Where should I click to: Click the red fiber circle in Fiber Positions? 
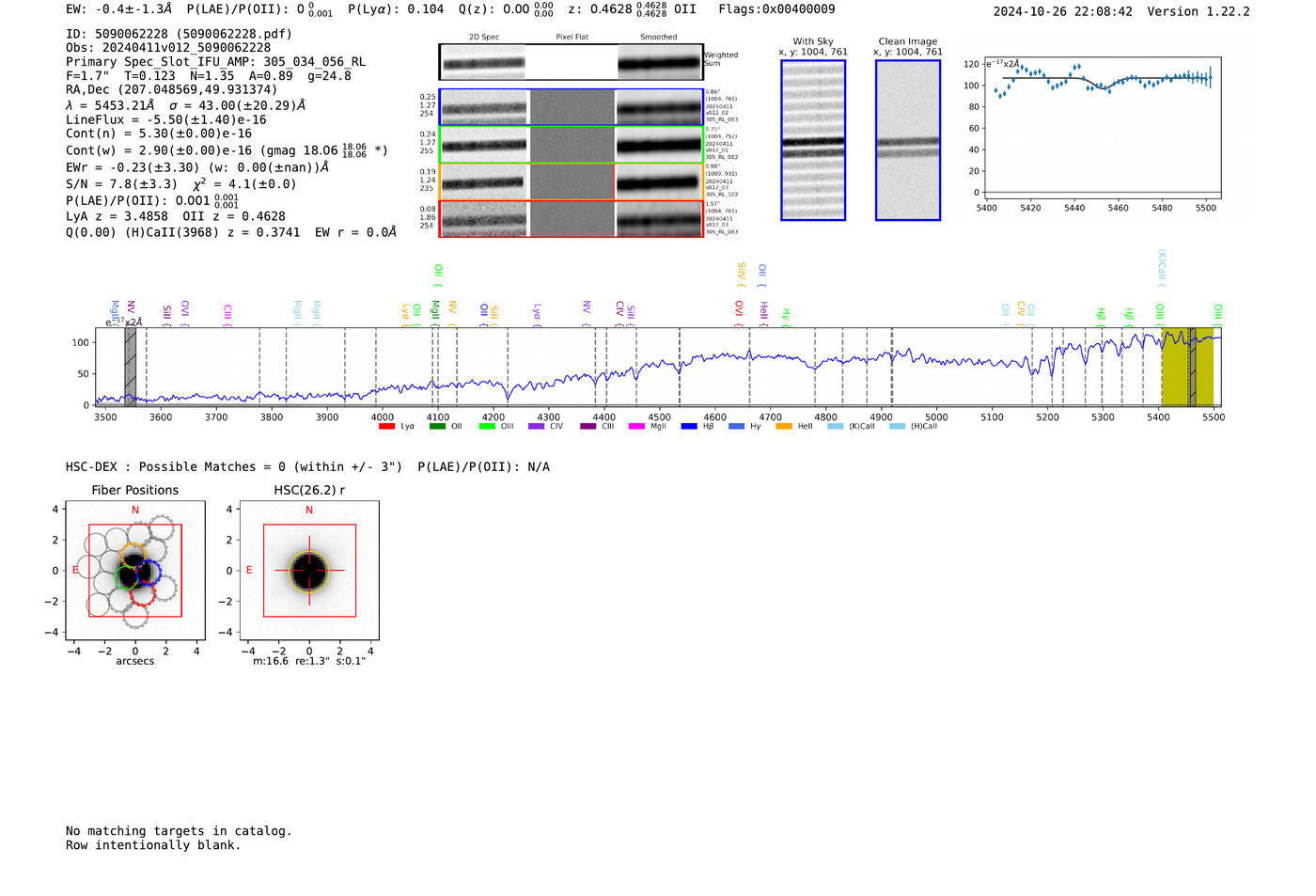[143, 592]
